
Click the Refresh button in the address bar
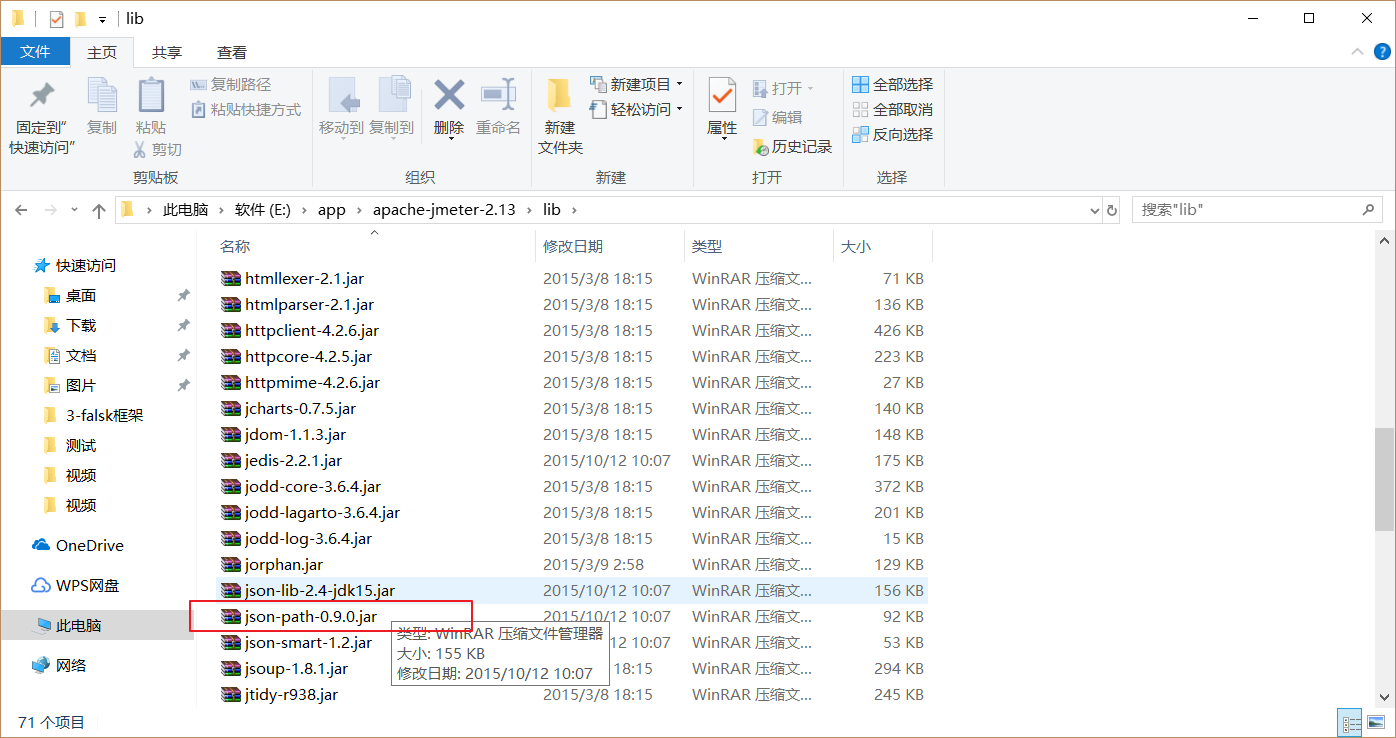1111,210
